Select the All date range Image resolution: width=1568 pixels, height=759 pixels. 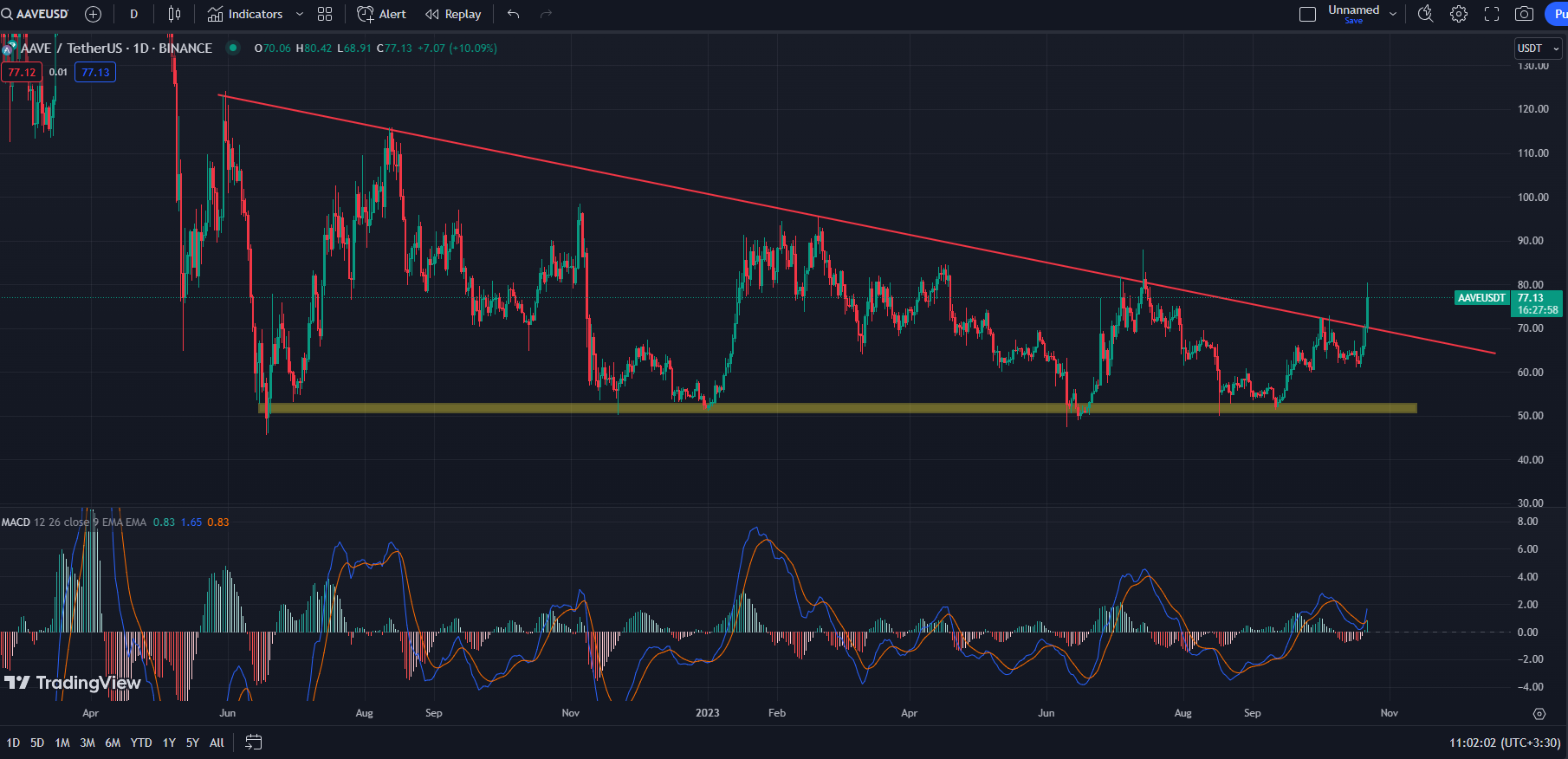point(217,743)
